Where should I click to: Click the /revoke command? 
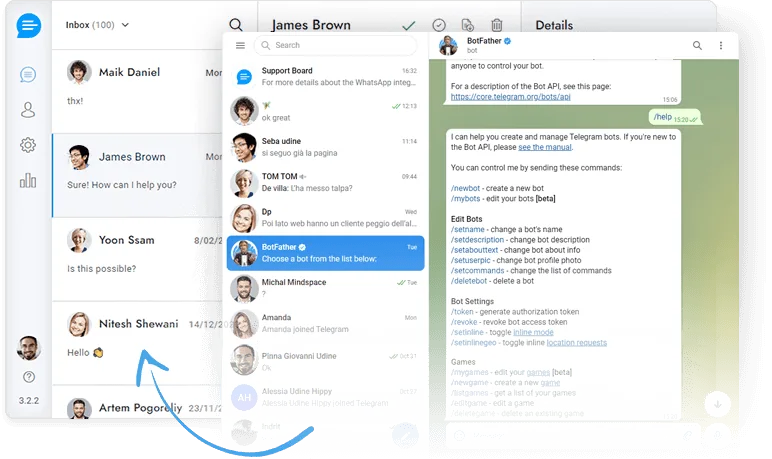click(x=464, y=322)
